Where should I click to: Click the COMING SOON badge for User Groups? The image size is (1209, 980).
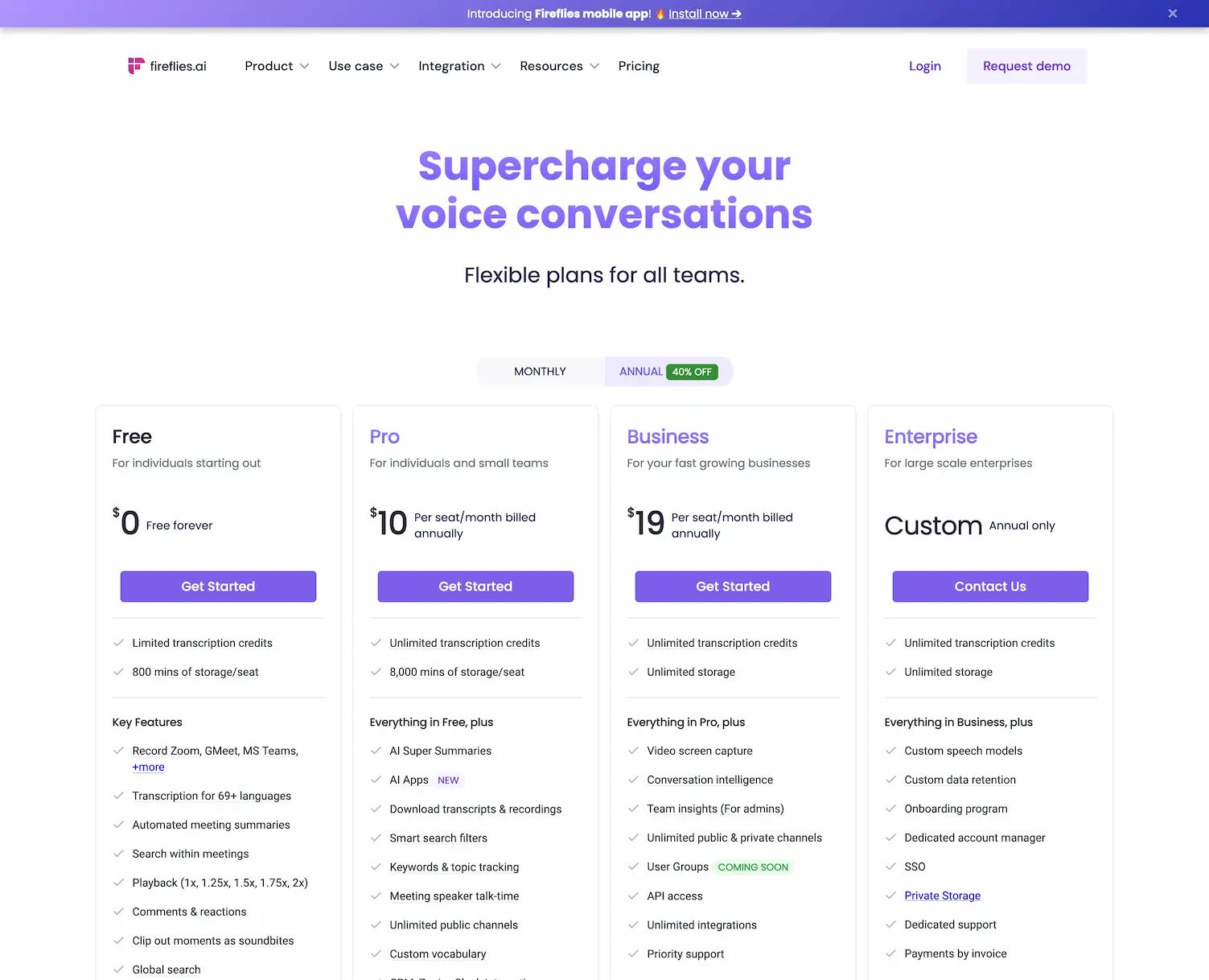point(753,867)
